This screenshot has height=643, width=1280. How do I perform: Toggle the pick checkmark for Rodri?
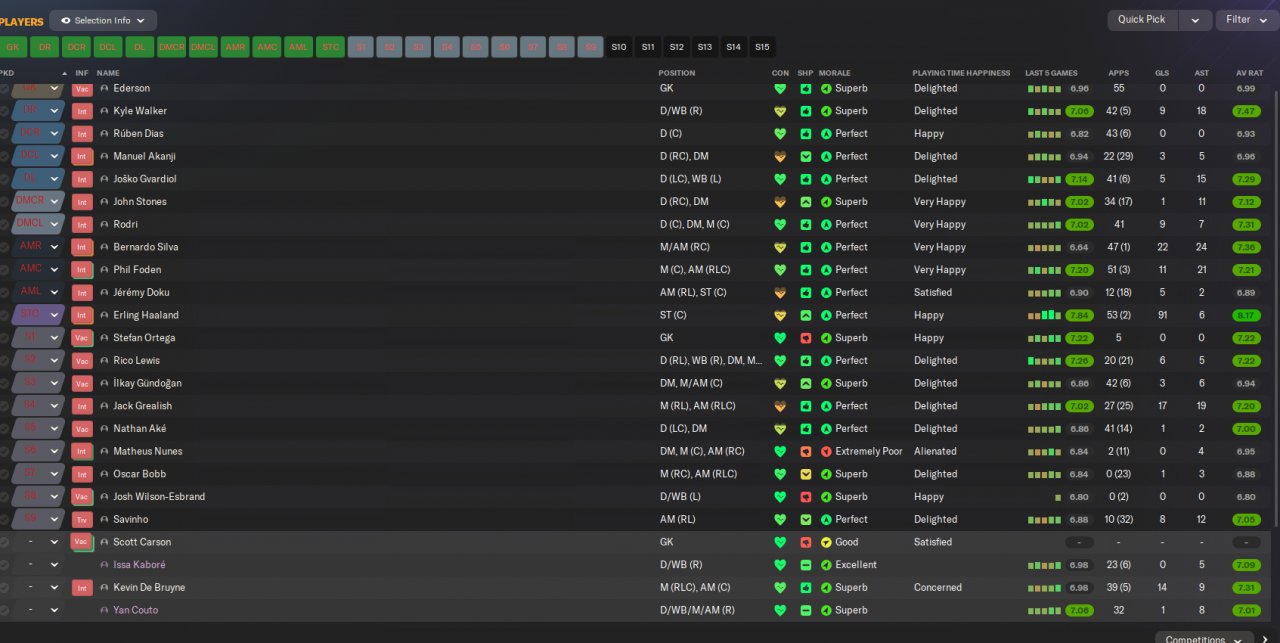(4, 225)
